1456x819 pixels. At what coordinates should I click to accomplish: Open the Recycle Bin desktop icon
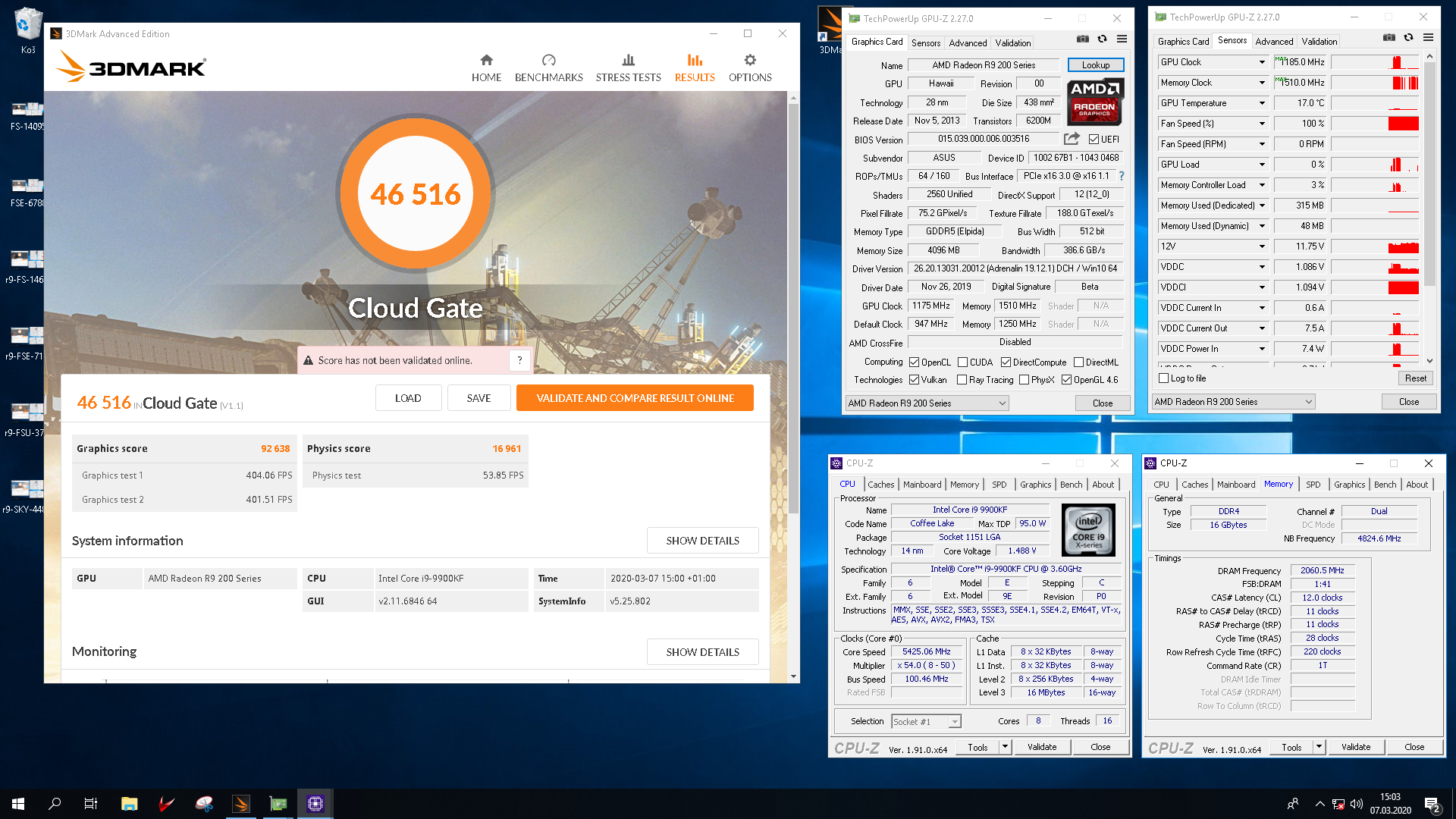click(28, 30)
